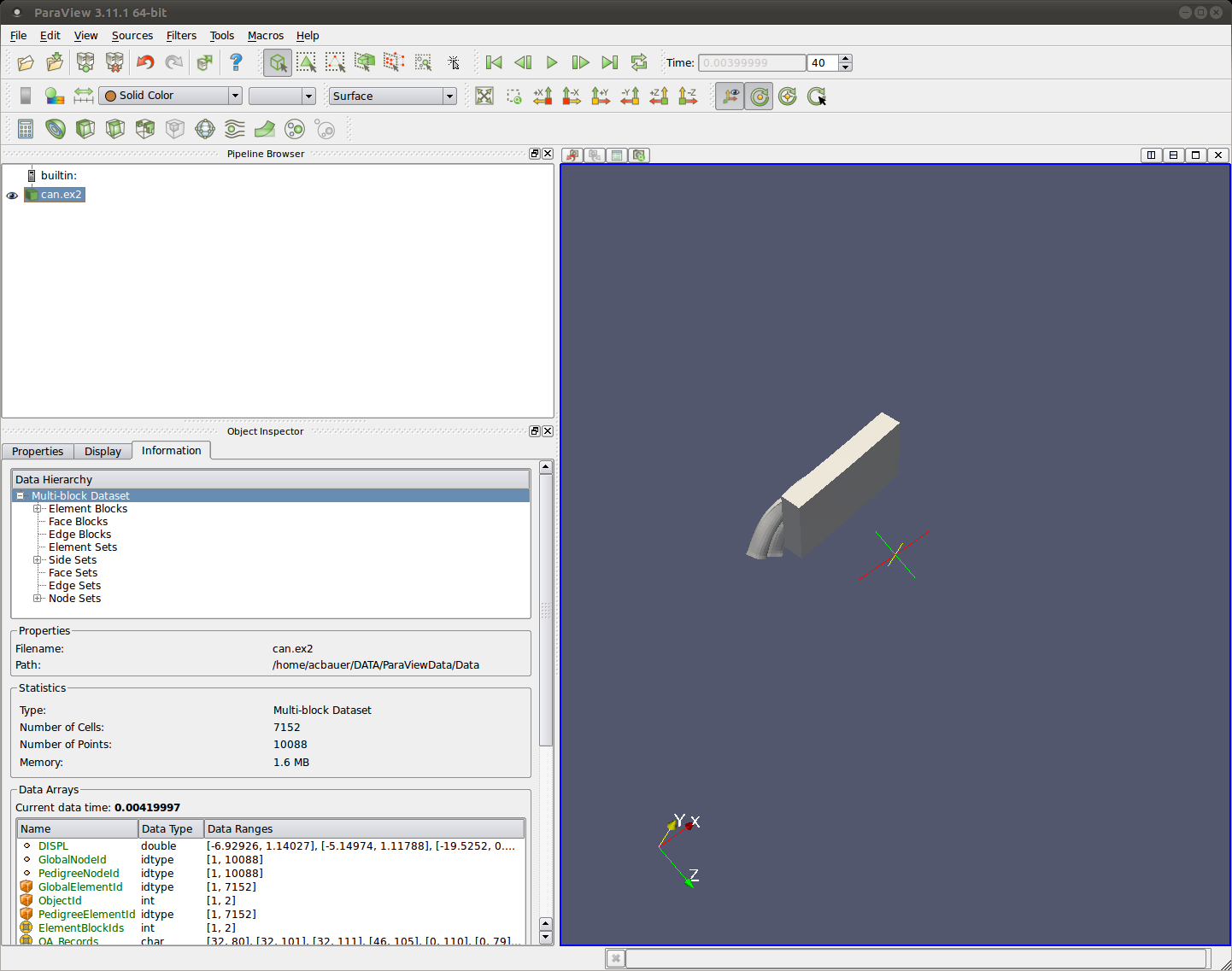Screen dimensions: 1232x971
Task: Select the builtin: server entry
Action: click(x=59, y=175)
